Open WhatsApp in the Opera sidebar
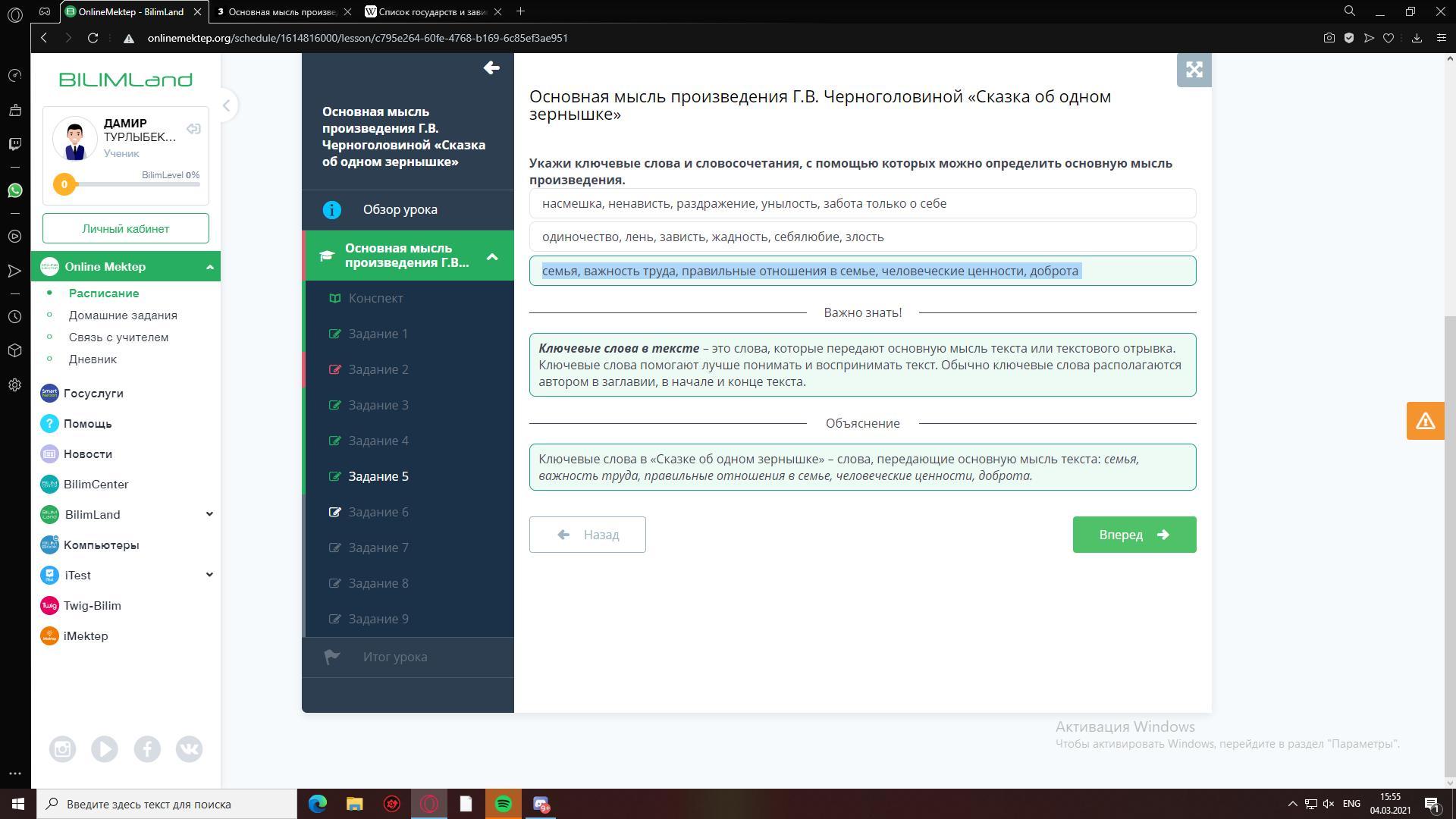The width and height of the screenshot is (1456, 819). pos(14,190)
